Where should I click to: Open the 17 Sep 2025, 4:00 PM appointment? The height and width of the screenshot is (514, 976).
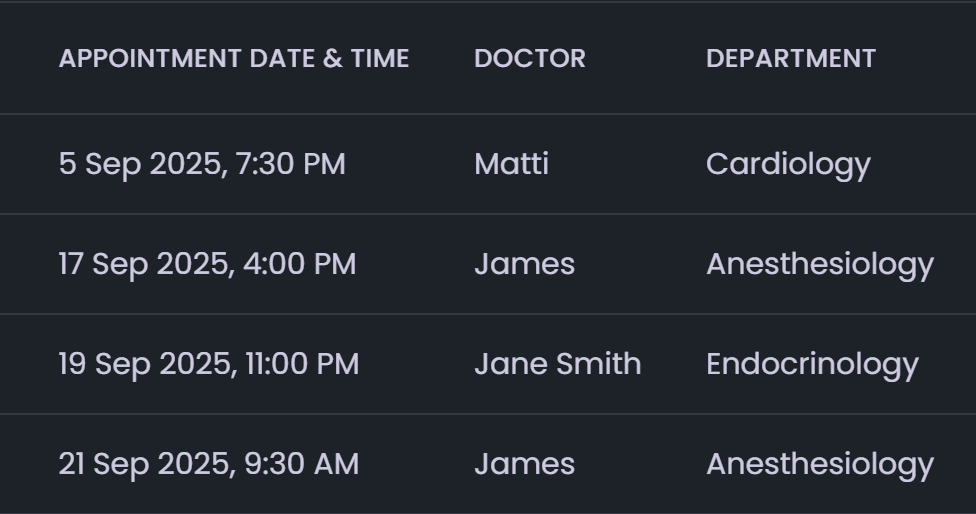[207, 264]
